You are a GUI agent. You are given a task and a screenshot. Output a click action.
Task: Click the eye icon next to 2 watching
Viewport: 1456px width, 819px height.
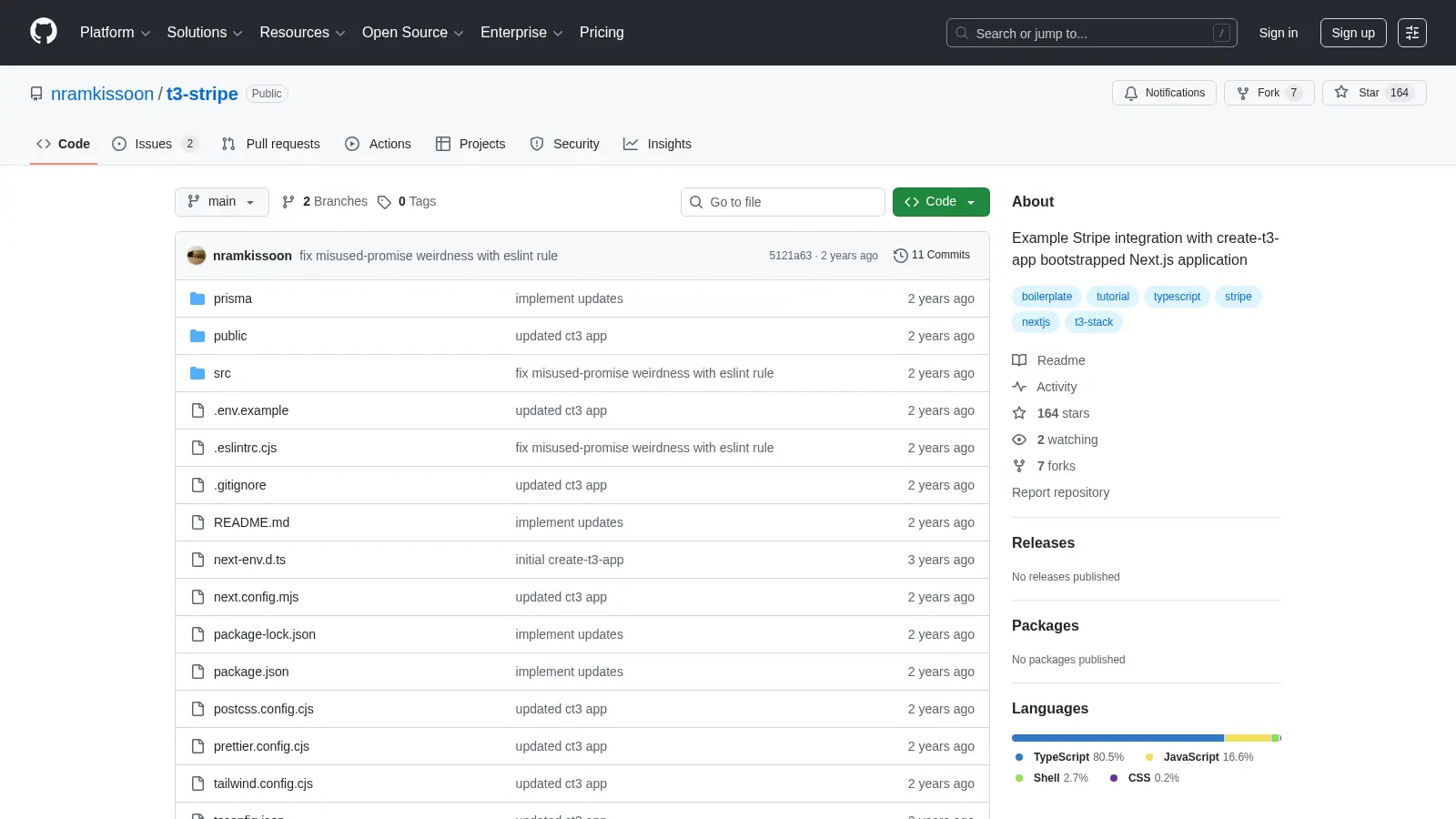(x=1019, y=440)
